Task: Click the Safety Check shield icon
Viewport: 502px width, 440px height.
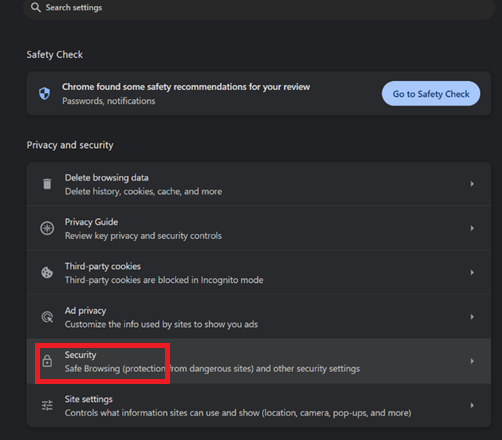Action: (x=44, y=94)
